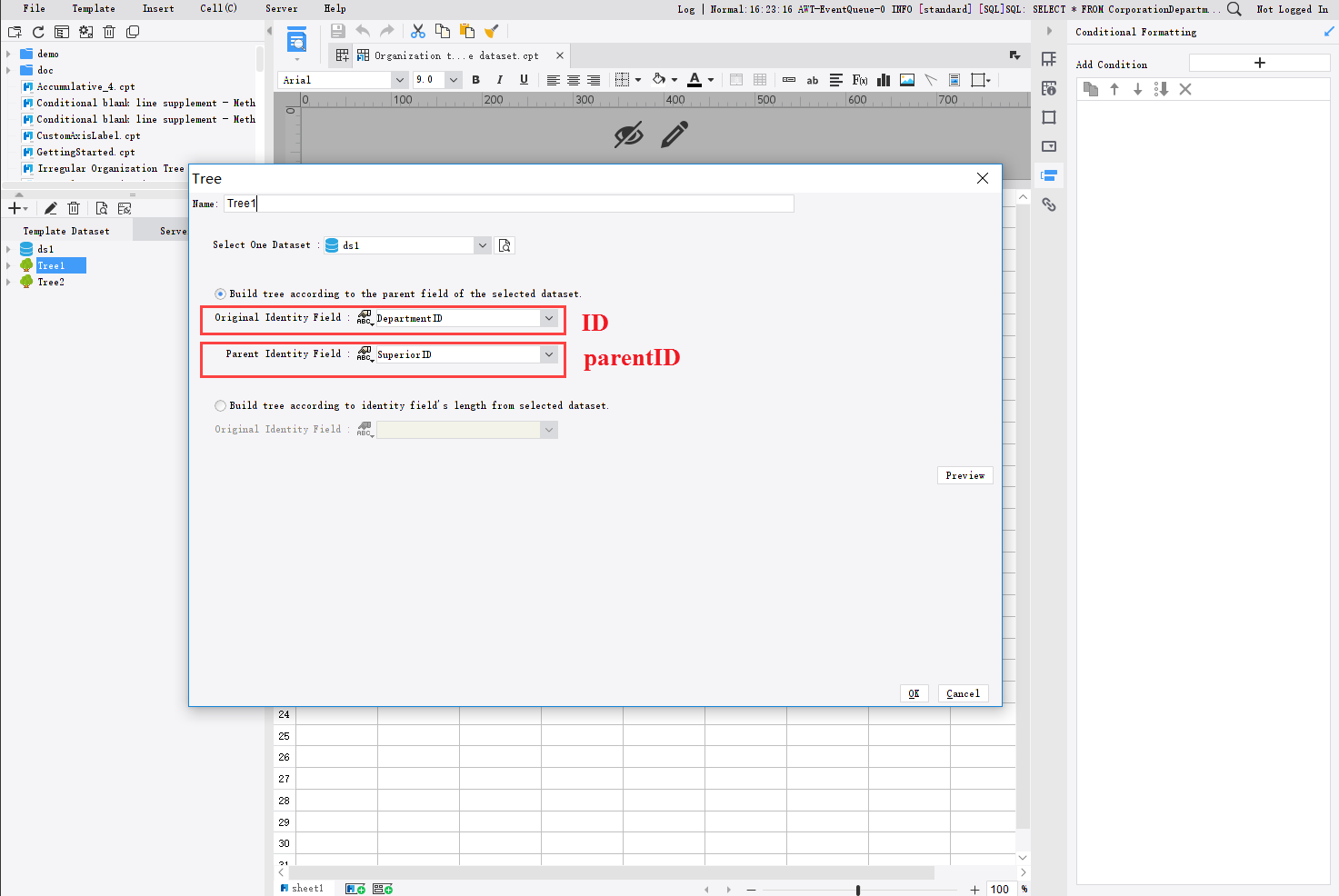Select the pencil icon to edit dataset Tree1
The height and width of the screenshot is (896, 1339).
[x=50, y=207]
